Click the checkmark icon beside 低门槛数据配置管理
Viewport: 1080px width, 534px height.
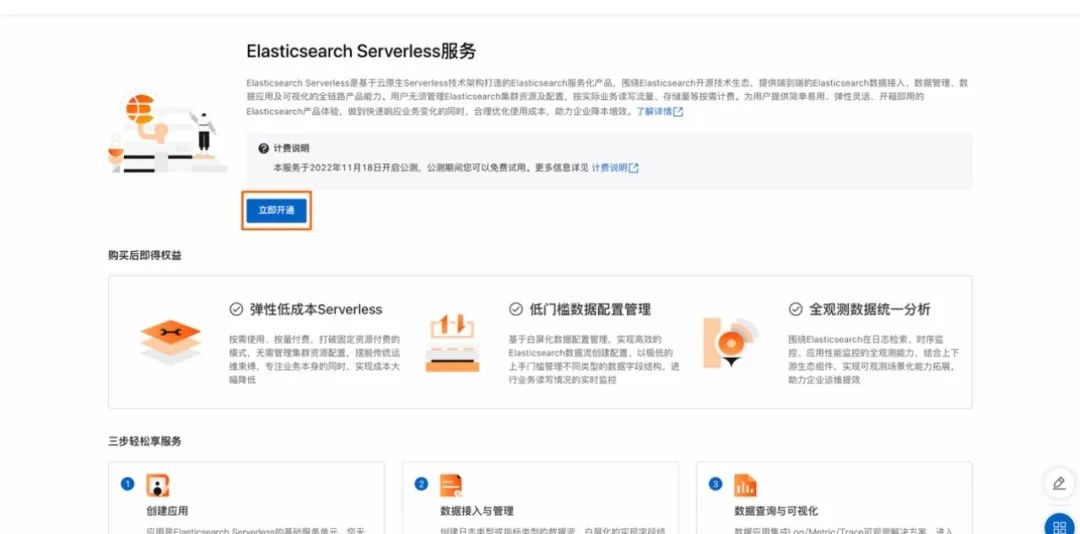point(516,309)
